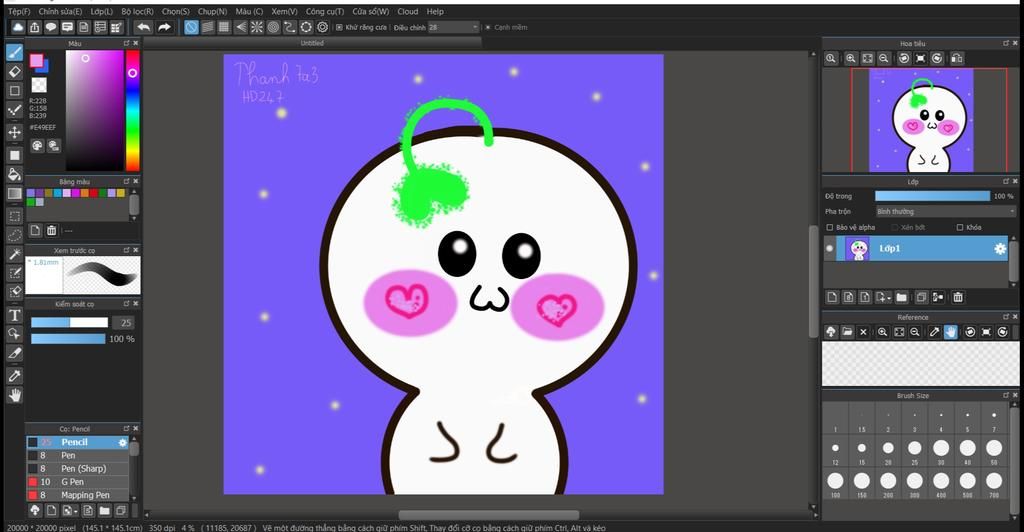
Task: Click the brush size slider in Kiểm soát cọ
Action: coord(69,322)
